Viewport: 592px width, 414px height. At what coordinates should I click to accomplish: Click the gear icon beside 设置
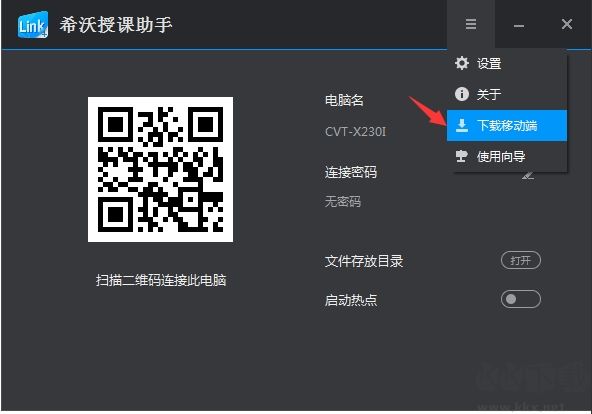[462, 63]
